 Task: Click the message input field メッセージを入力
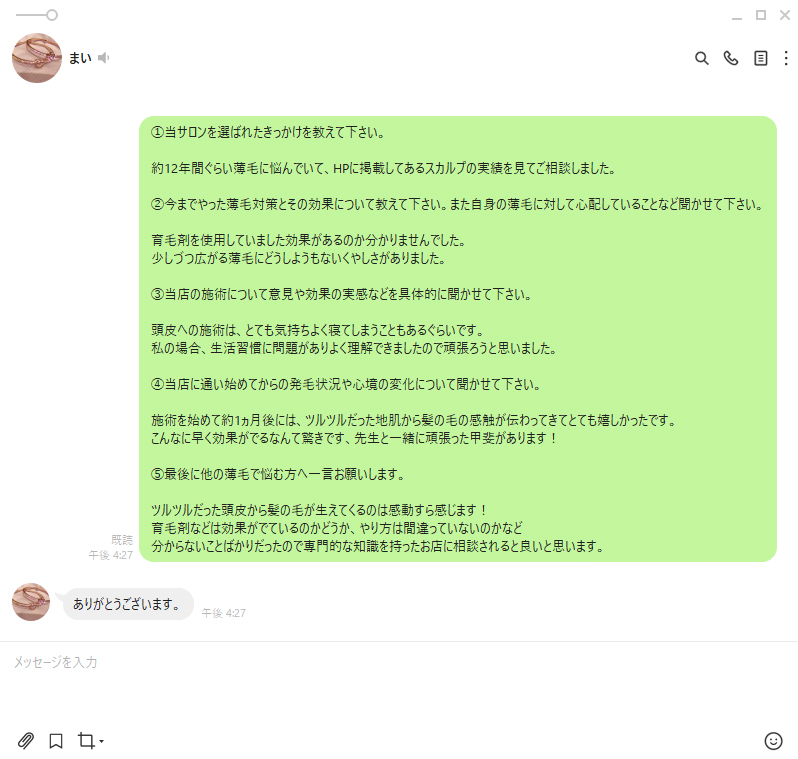coord(399,682)
